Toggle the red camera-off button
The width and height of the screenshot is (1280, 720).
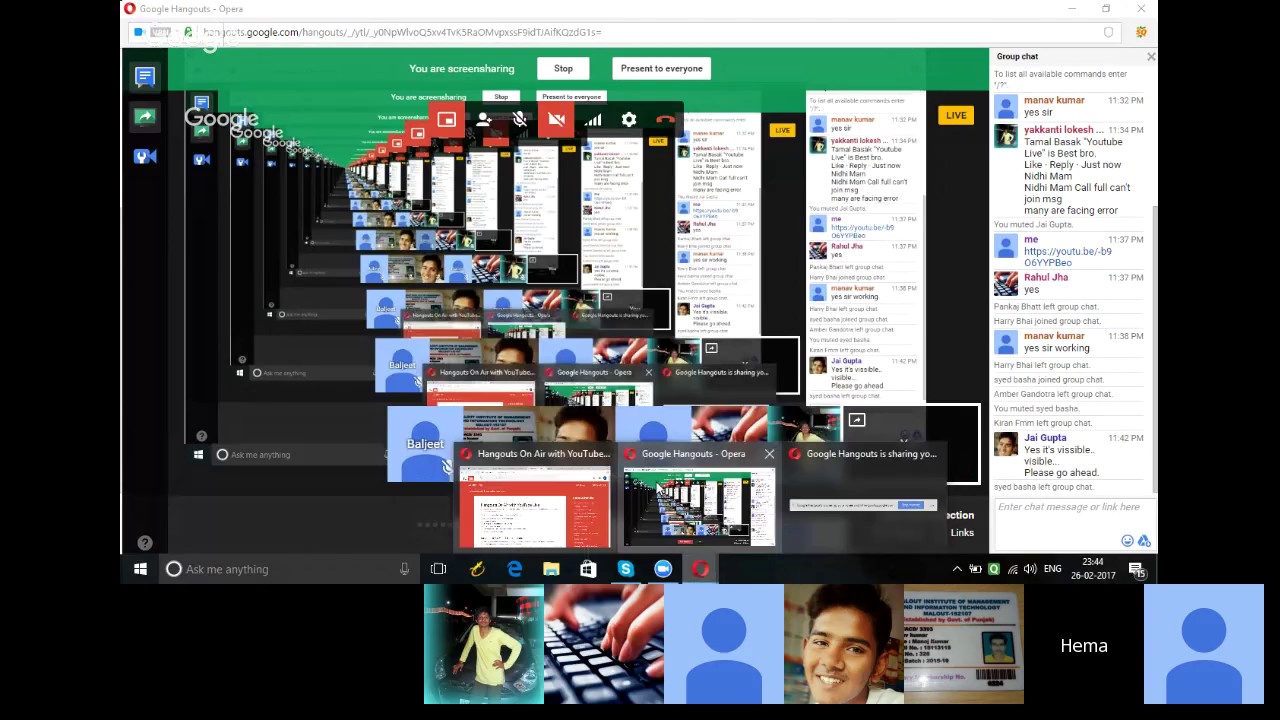(x=556, y=120)
